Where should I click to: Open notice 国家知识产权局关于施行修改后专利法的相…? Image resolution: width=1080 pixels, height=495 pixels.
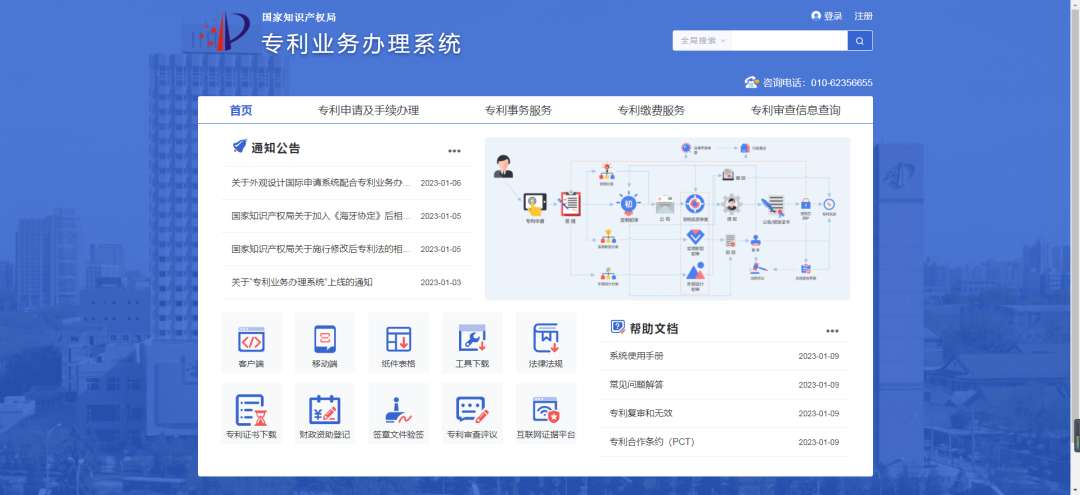click(321, 249)
